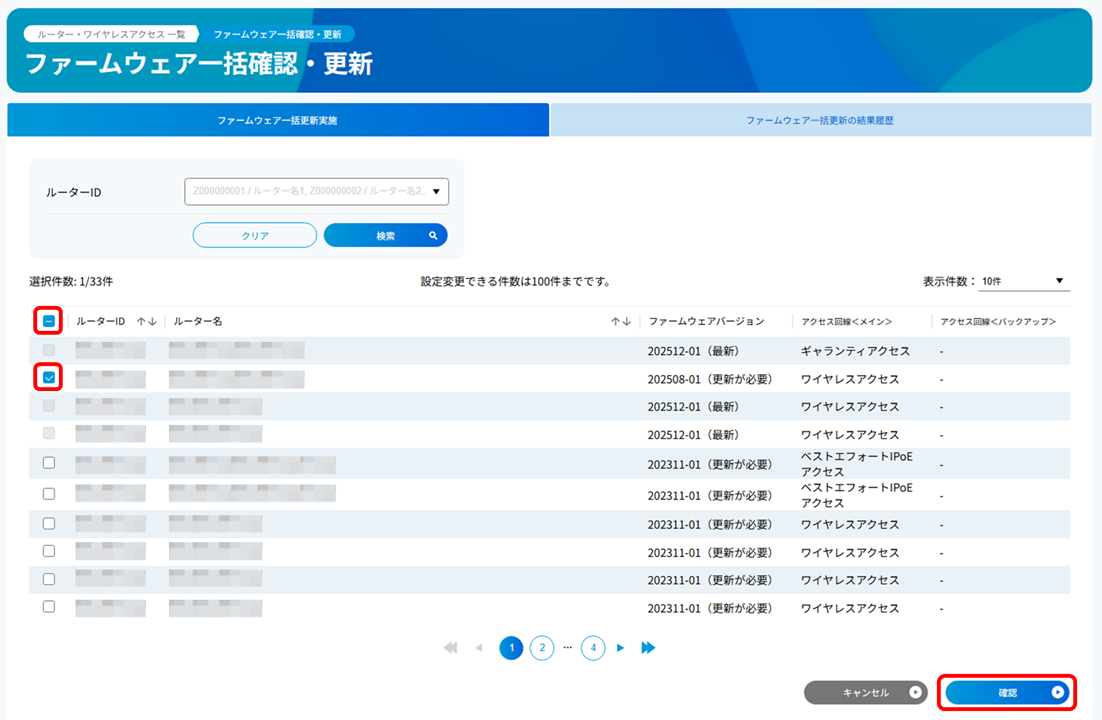Click the arrow icon on キャンセル button
Viewport: 1102px width, 720px height.
pyautogui.click(x=914, y=692)
